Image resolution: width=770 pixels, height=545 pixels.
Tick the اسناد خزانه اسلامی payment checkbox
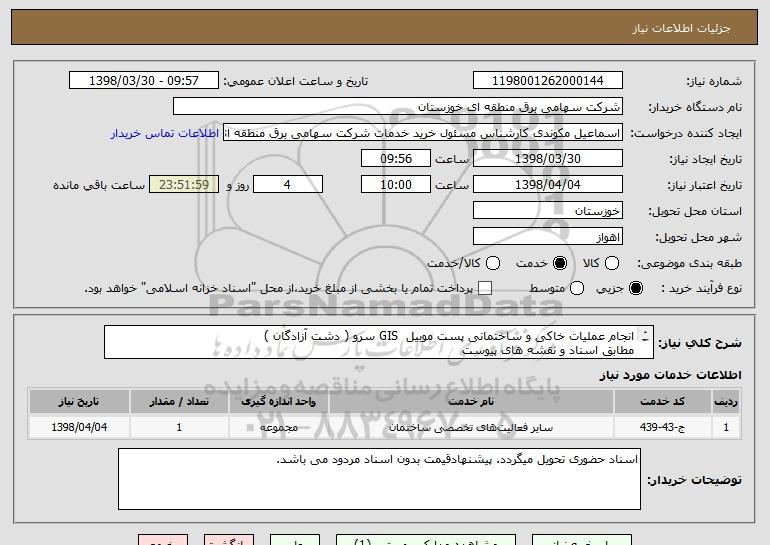coord(485,288)
